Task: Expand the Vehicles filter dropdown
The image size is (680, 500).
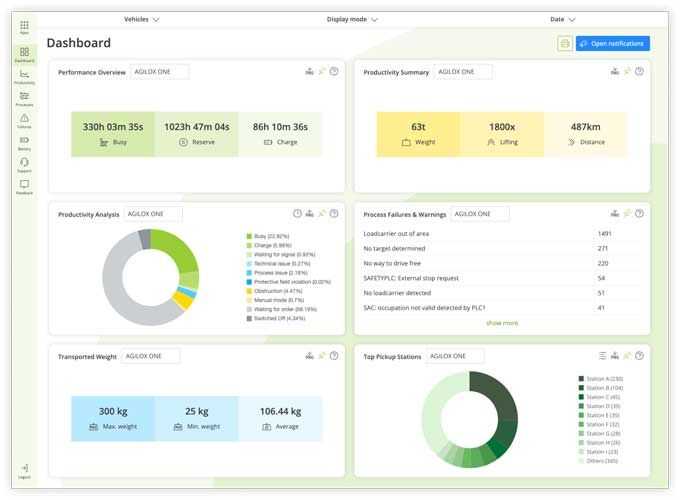Action: (142, 20)
